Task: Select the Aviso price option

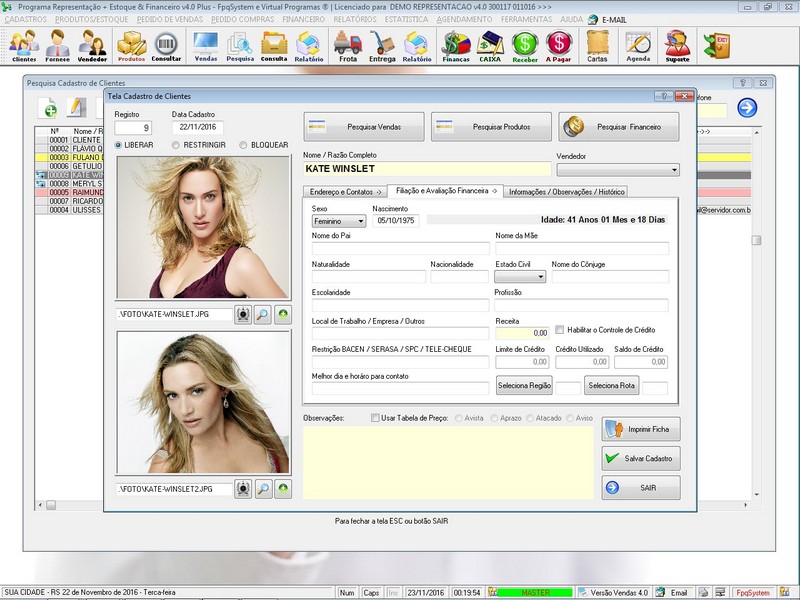Action: tap(570, 418)
